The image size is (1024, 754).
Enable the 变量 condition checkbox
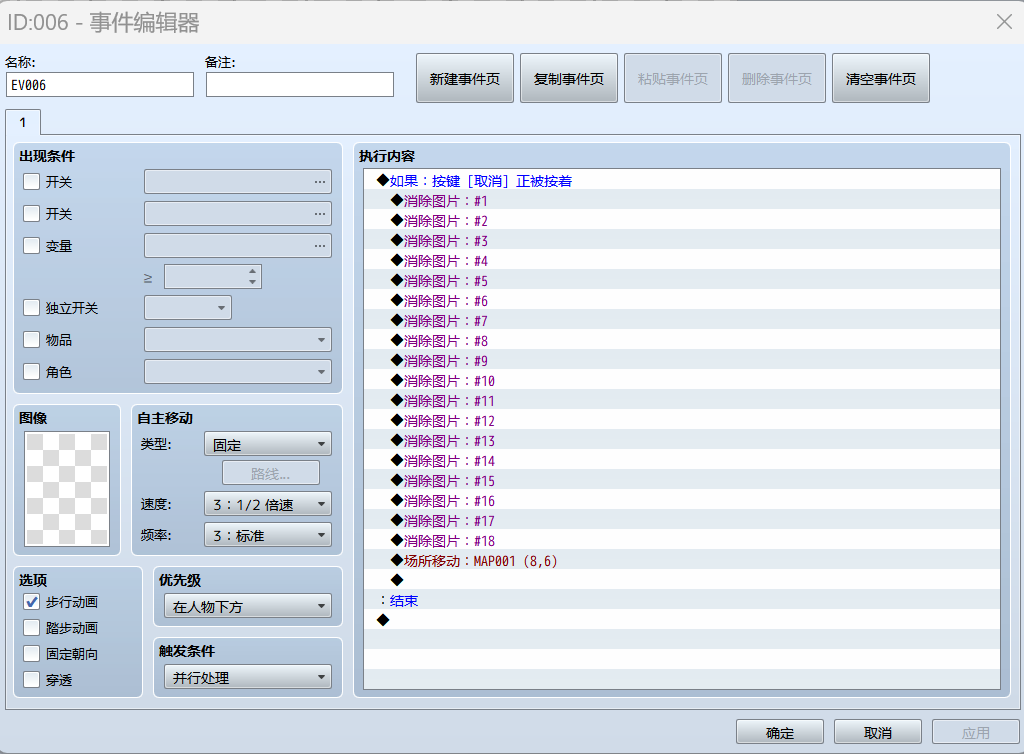coord(31,245)
